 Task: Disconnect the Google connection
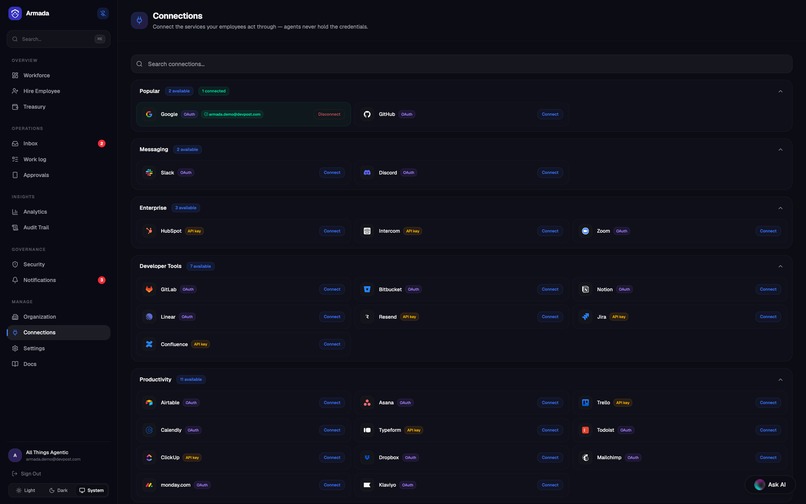[329, 114]
